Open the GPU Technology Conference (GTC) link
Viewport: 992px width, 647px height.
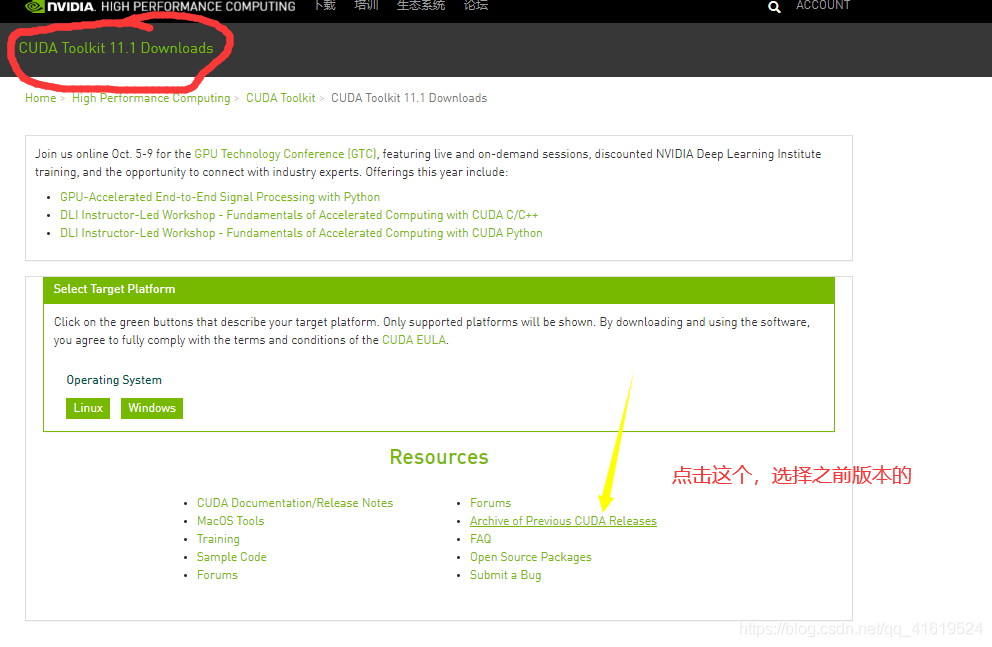tap(286, 154)
